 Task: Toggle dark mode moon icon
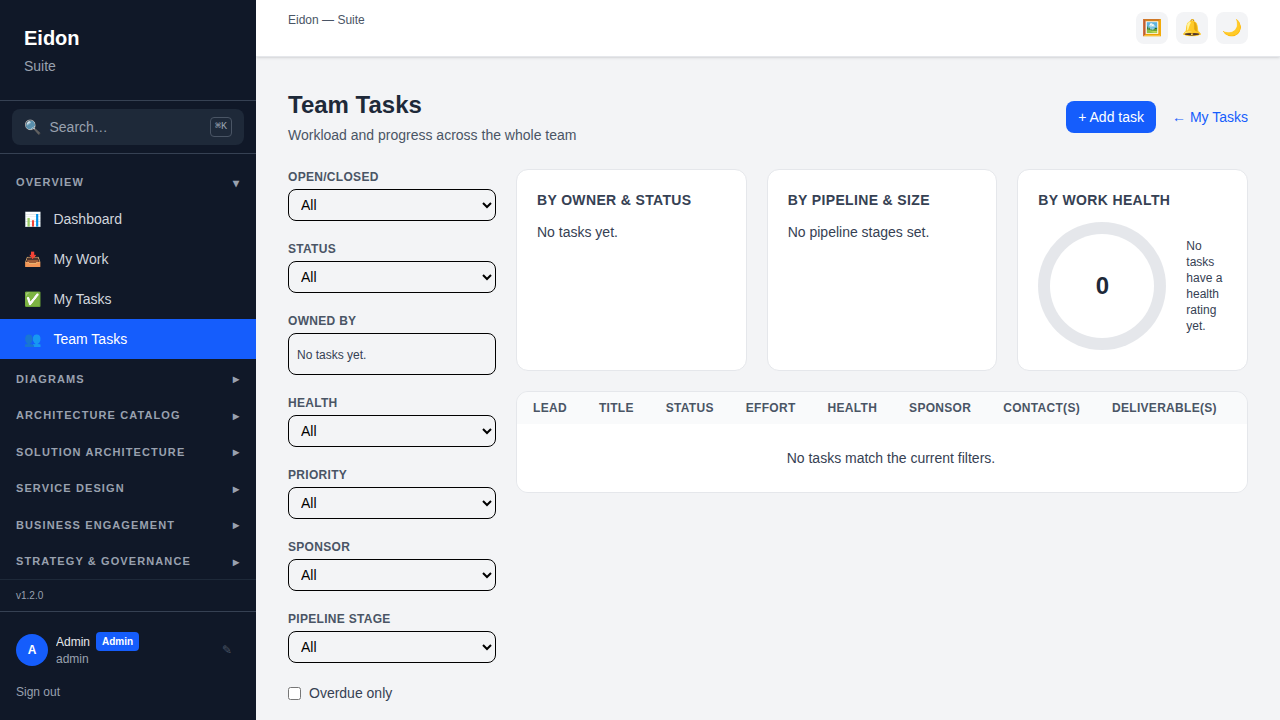(1232, 28)
